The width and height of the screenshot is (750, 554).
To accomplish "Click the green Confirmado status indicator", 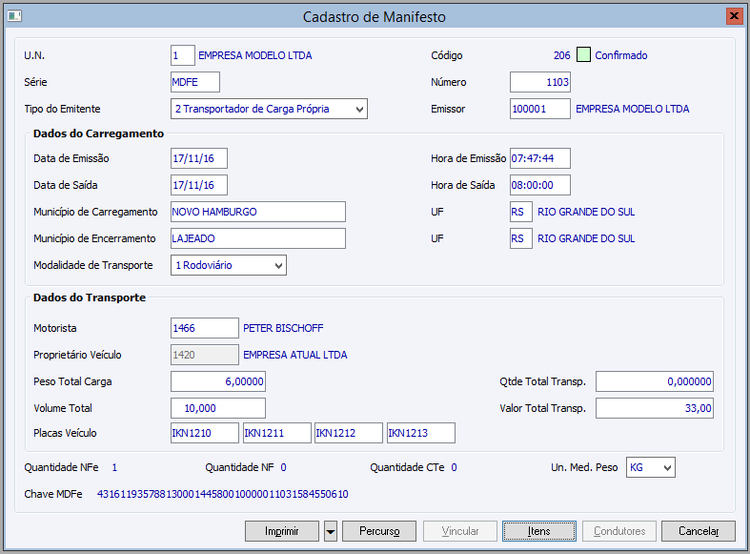I will [584, 55].
